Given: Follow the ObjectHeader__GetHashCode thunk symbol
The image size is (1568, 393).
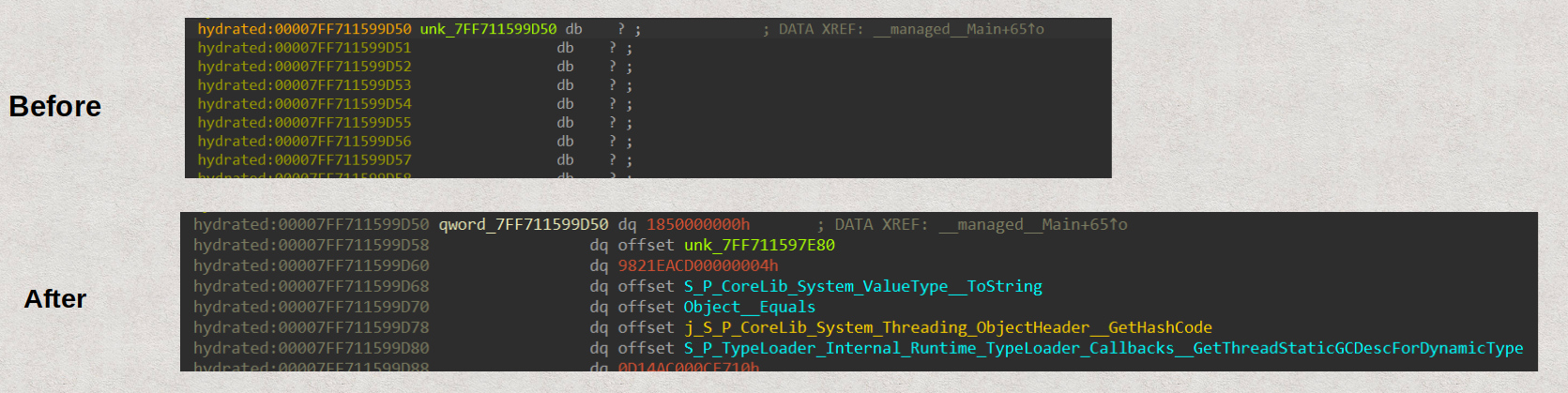Looking at the screenshot, I should point(948,328).
